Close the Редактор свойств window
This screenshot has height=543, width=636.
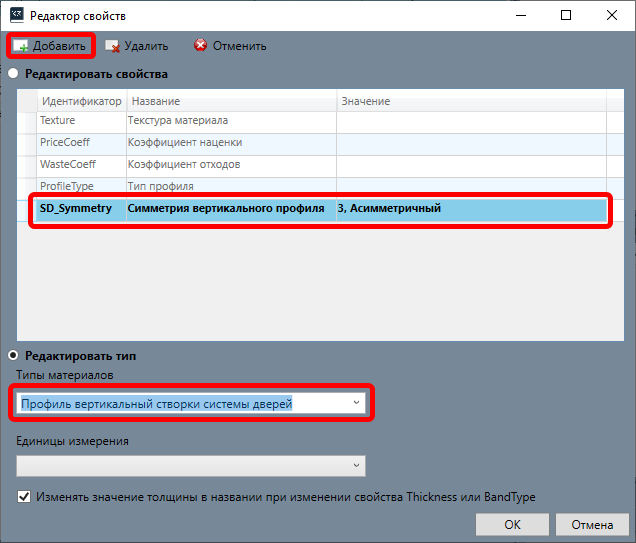point(612,15)
